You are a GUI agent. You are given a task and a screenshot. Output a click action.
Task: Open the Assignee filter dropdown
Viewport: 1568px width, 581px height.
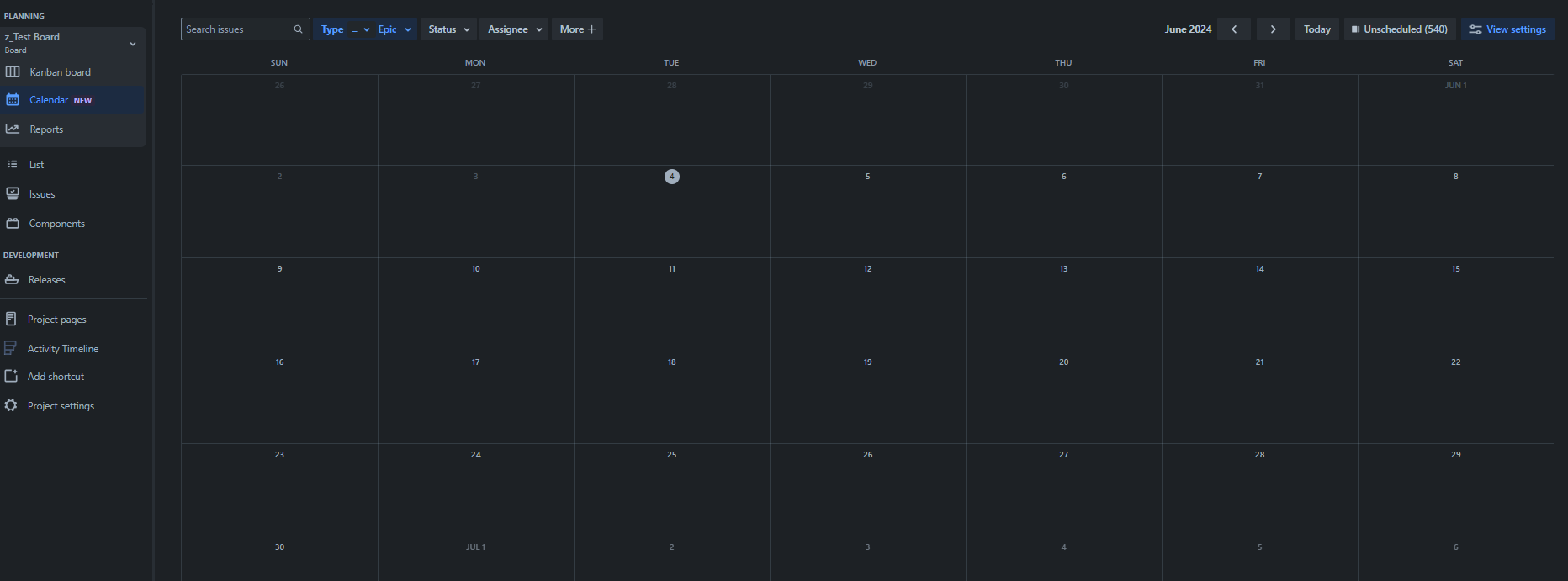click(x=515, y=29)
